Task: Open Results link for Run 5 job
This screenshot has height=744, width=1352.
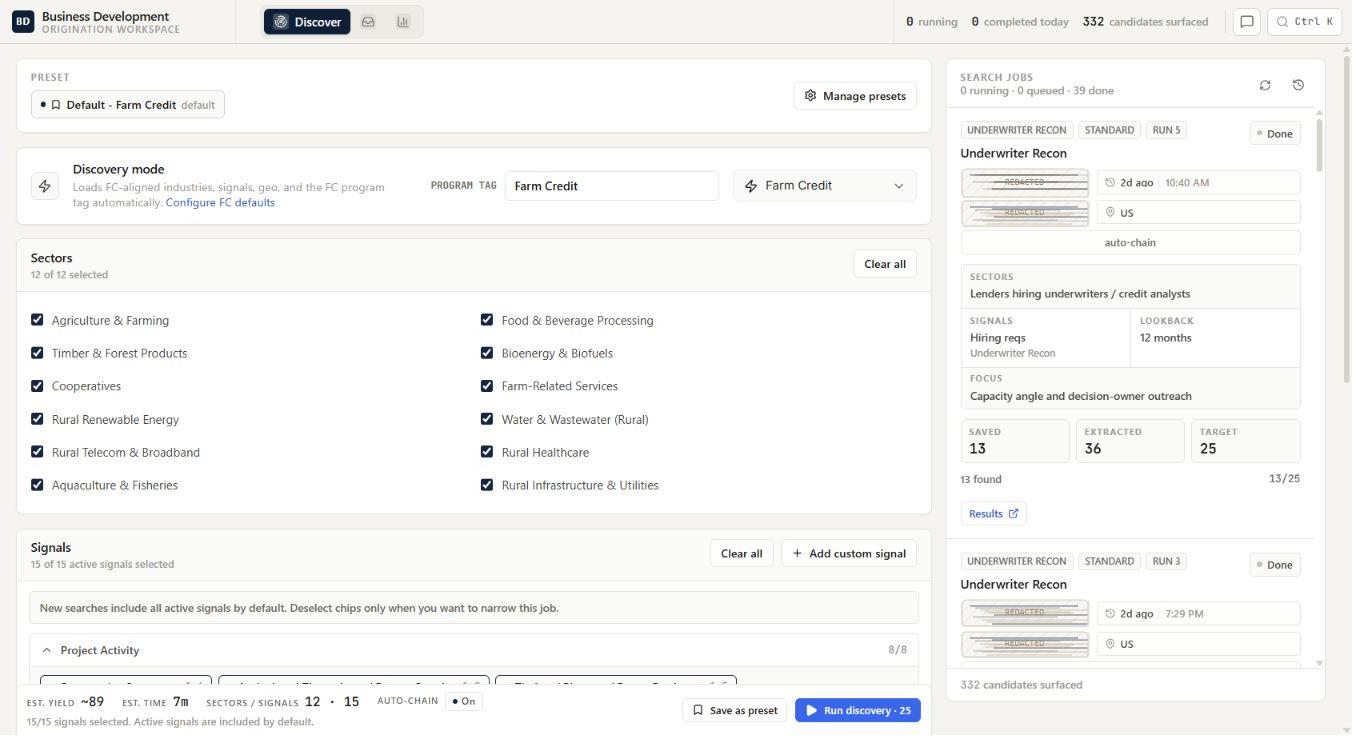Action: [x=993, y=514]
